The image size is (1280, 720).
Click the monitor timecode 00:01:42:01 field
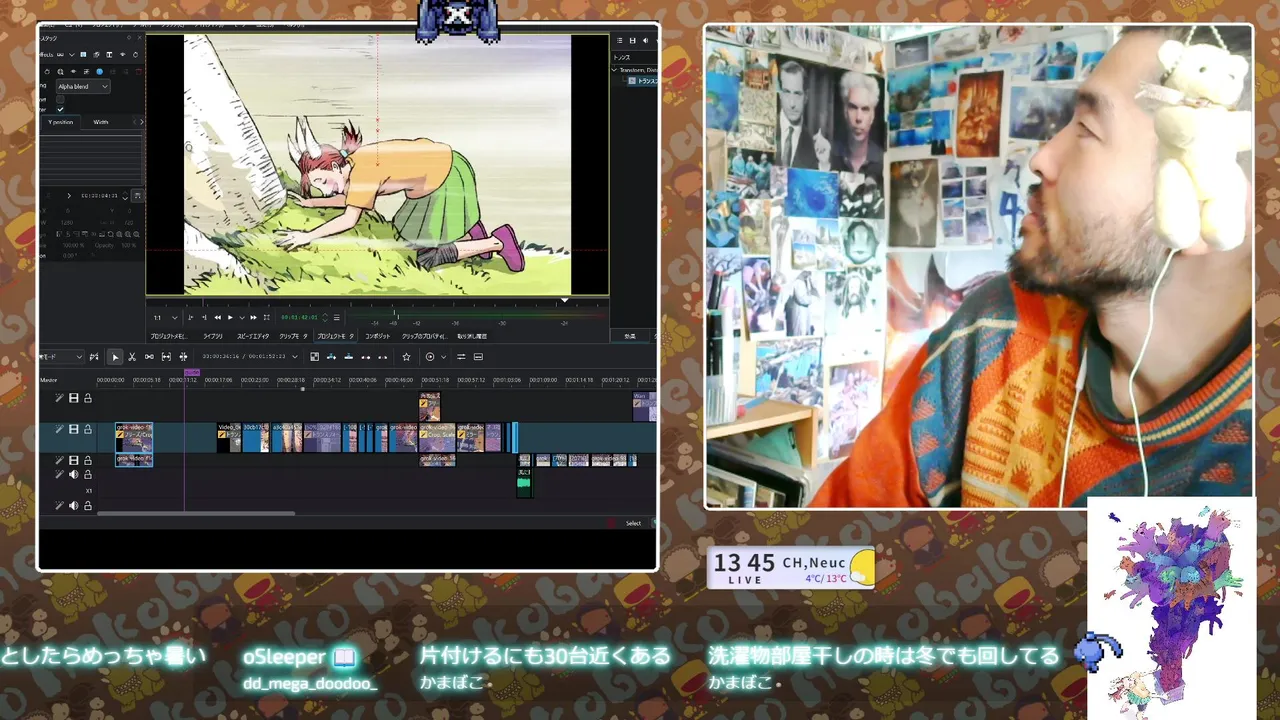(300, 317)
